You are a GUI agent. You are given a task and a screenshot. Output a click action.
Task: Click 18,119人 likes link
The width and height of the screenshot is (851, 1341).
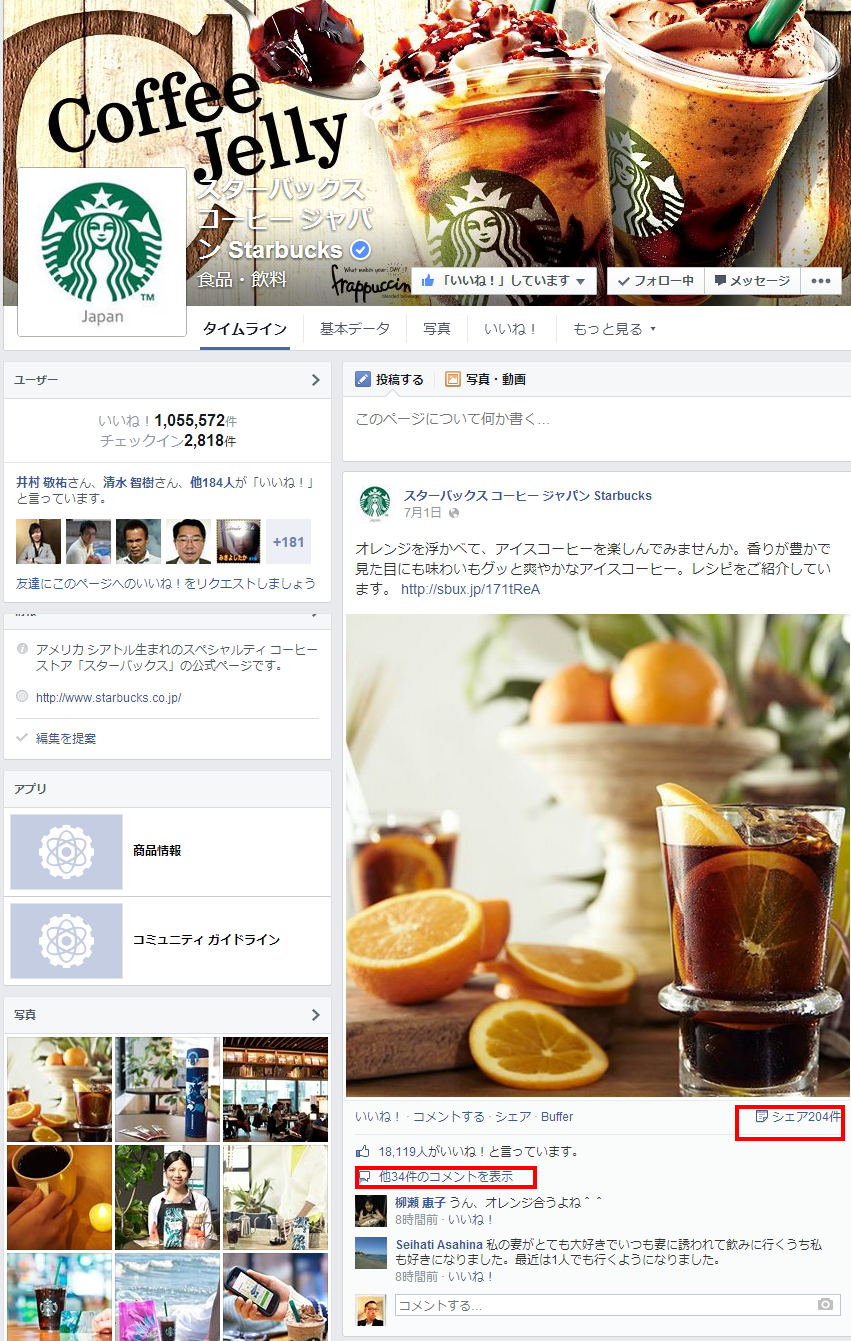tap(406, 1151)
